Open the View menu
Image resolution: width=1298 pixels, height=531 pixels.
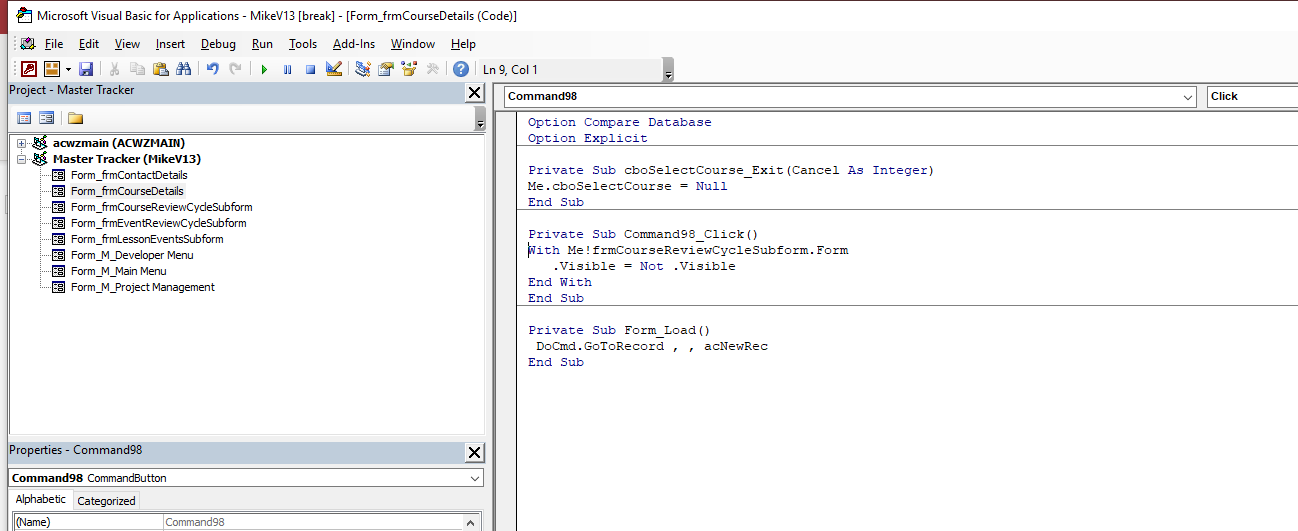point(127,44)
